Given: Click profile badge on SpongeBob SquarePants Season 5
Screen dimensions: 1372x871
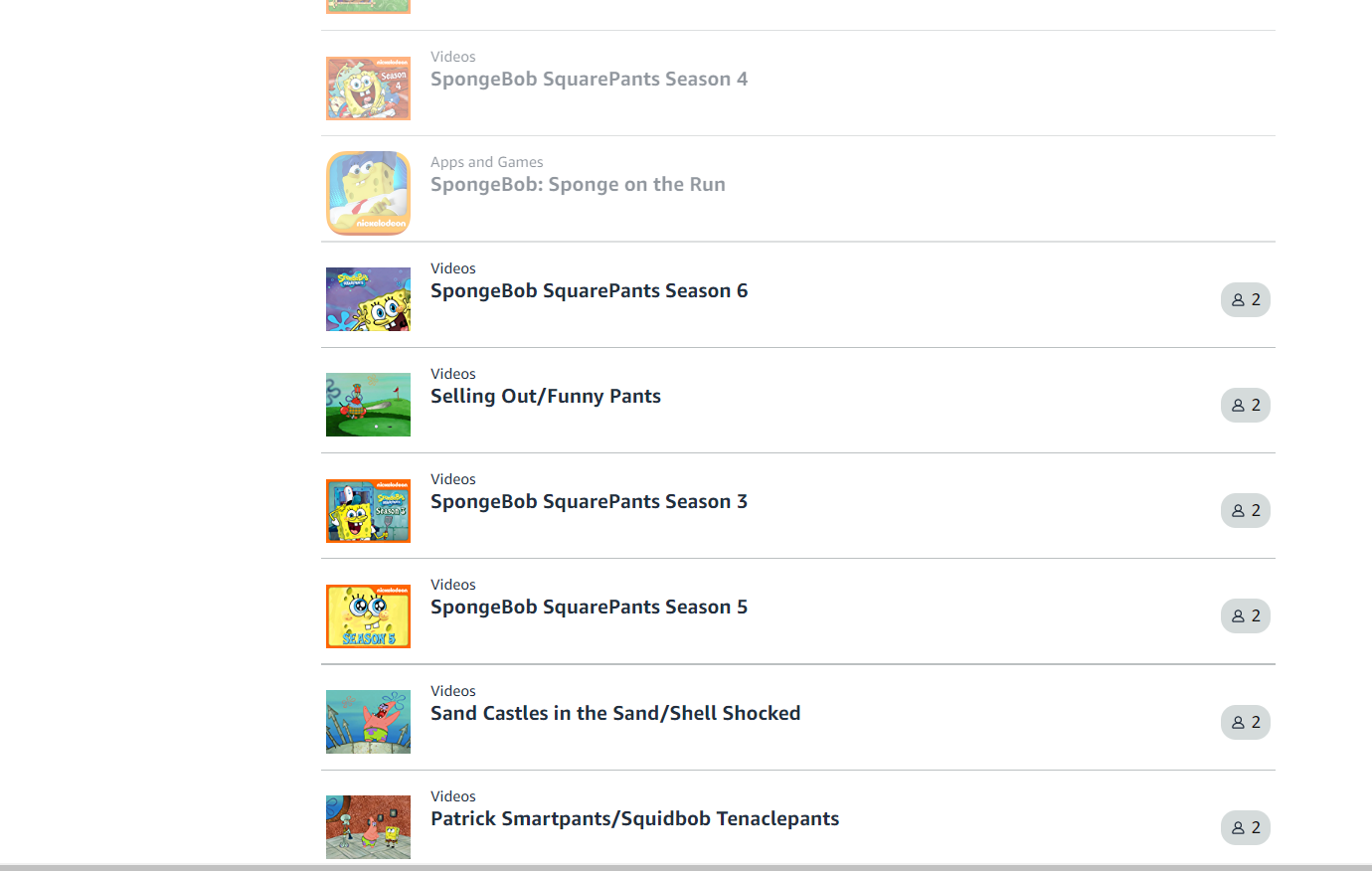Looking at the screenshot, I should (1245, 616).
